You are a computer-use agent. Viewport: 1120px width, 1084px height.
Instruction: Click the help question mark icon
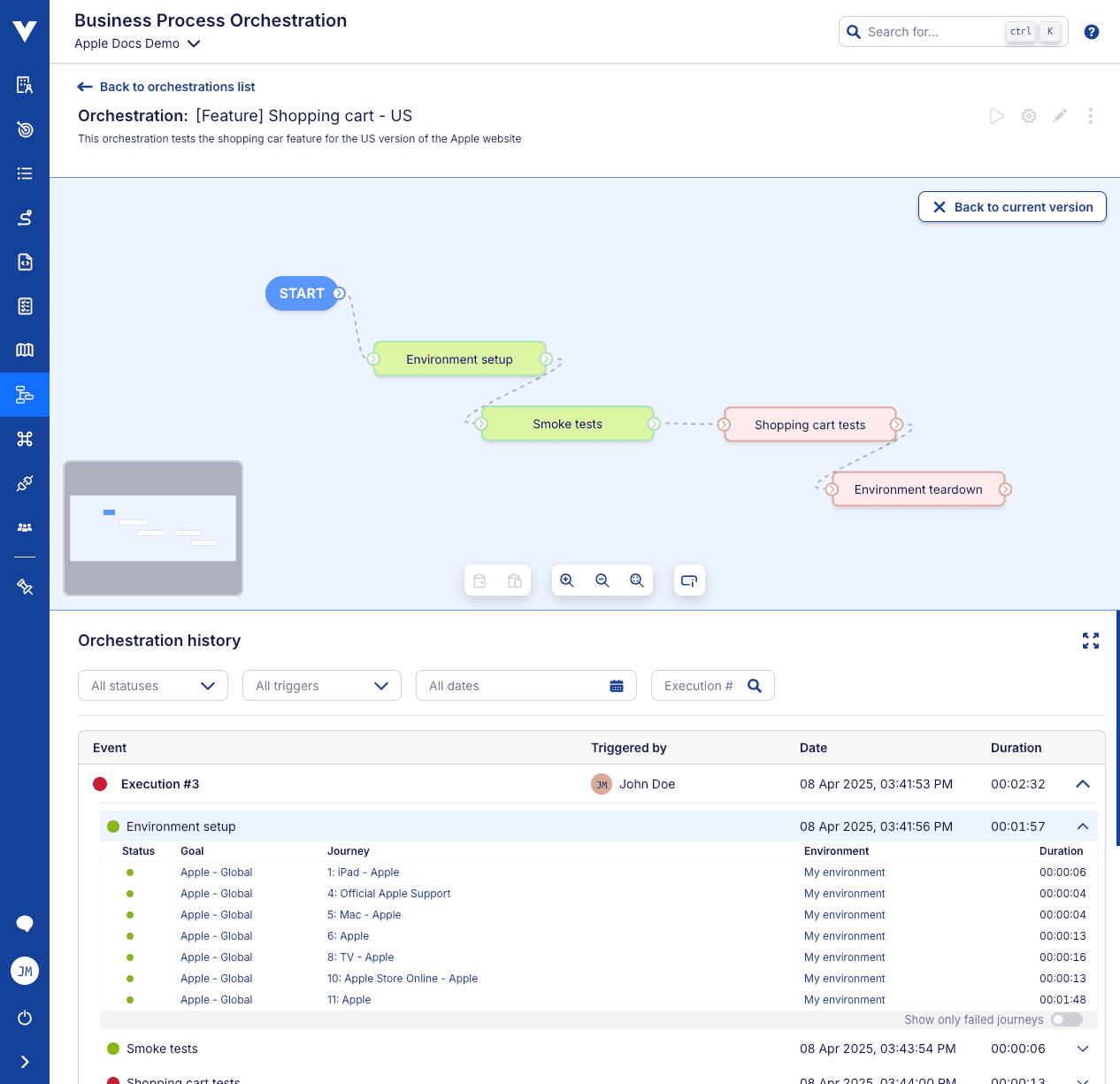click(x=1091, y=31)
